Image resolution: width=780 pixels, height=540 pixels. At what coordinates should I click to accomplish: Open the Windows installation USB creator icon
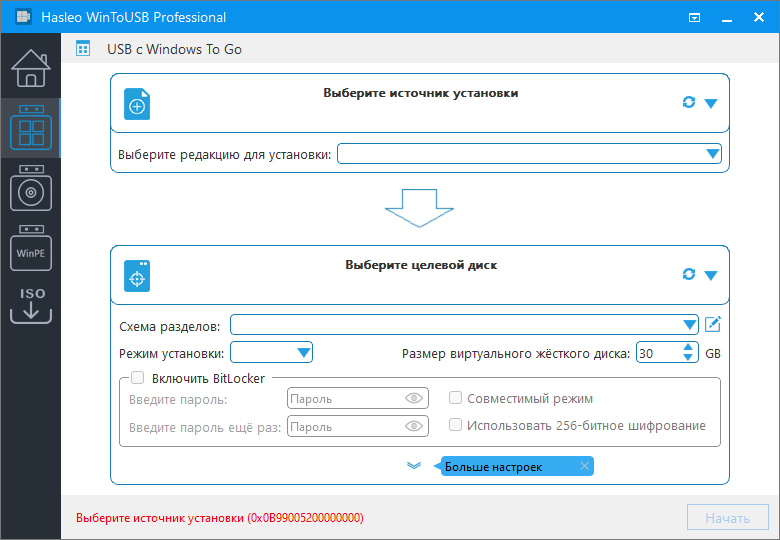31,188
